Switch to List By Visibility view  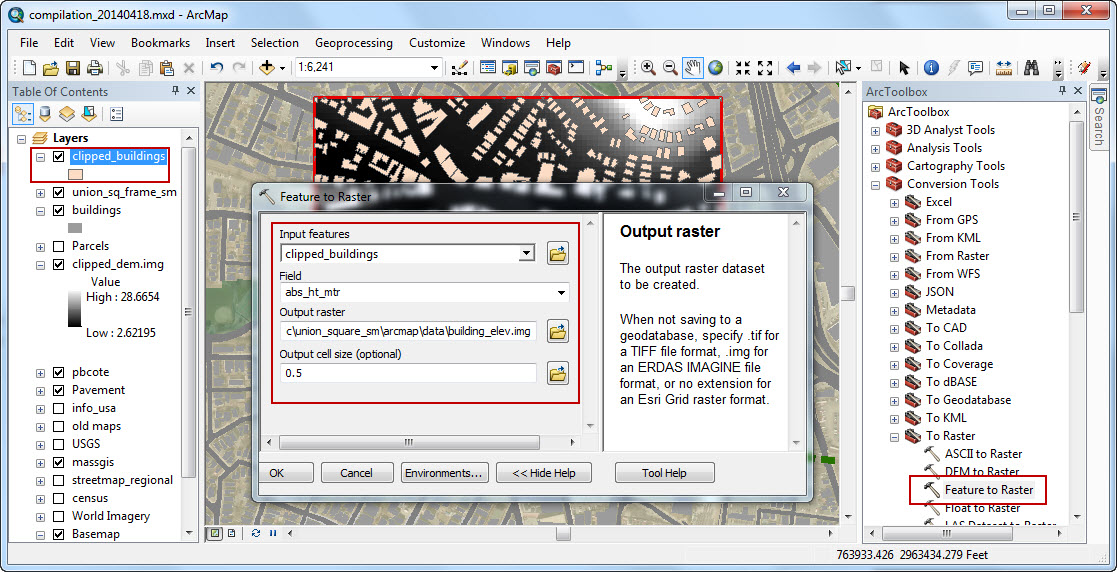click(x=67, y=113)
